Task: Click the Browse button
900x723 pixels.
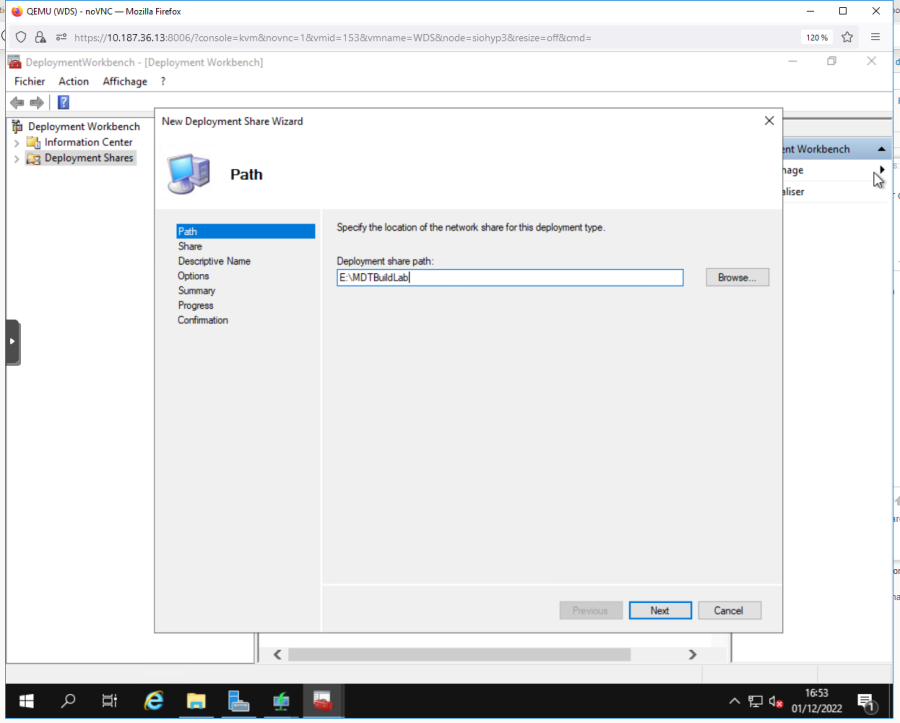Action: pos(737,278)
